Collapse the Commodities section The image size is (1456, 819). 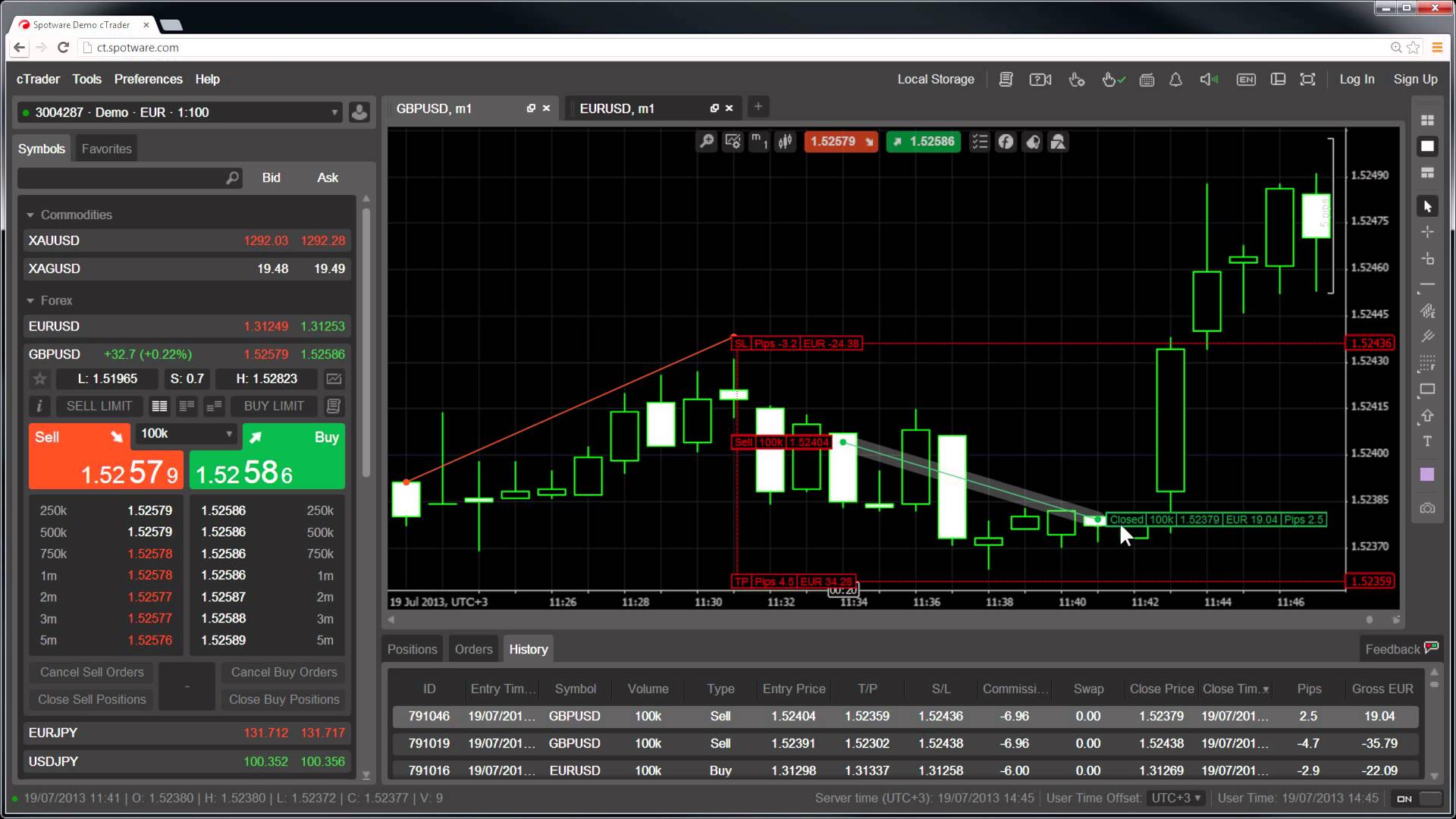click(30, 215)
